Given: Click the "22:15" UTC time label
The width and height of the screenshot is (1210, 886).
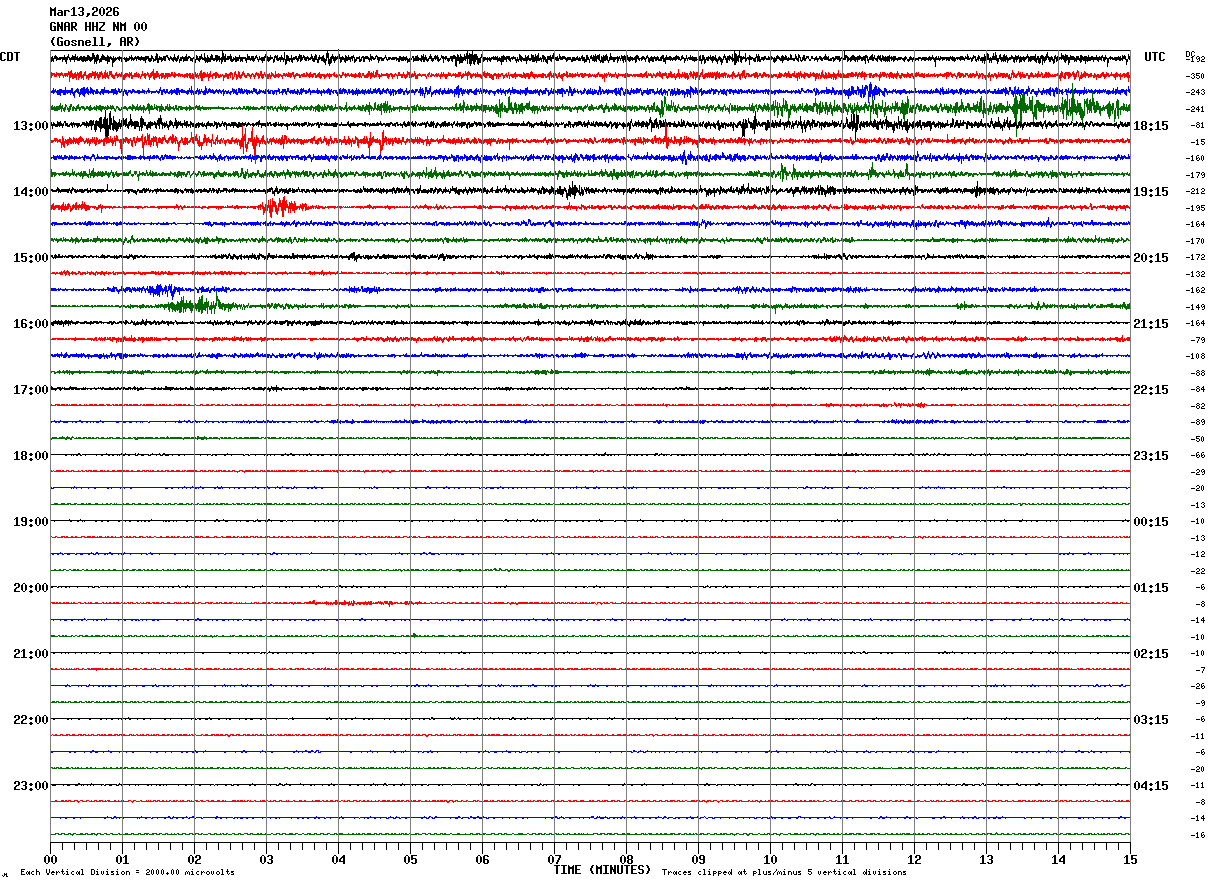Looking at the screenshot, I should click(x=1150, y=390).
